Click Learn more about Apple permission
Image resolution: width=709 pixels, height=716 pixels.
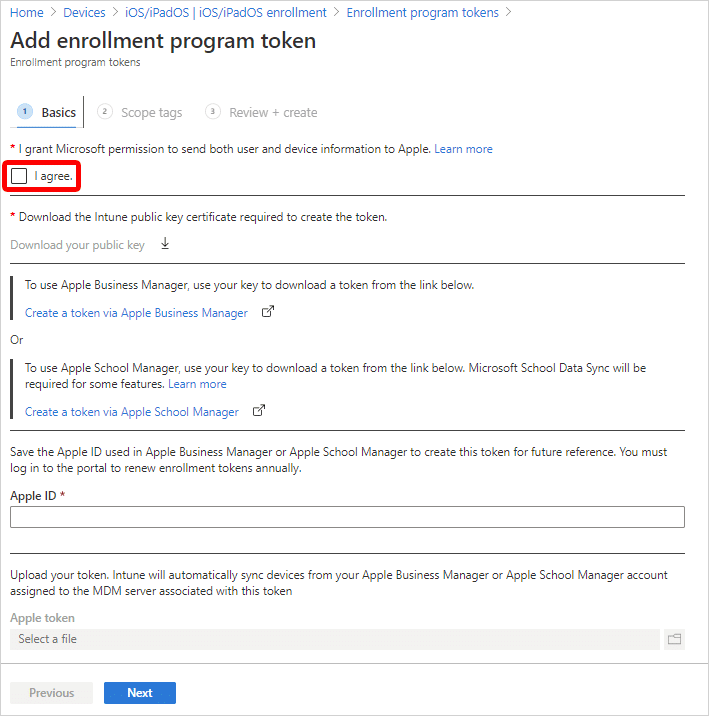pyautogui.click(x=463, y=149)
